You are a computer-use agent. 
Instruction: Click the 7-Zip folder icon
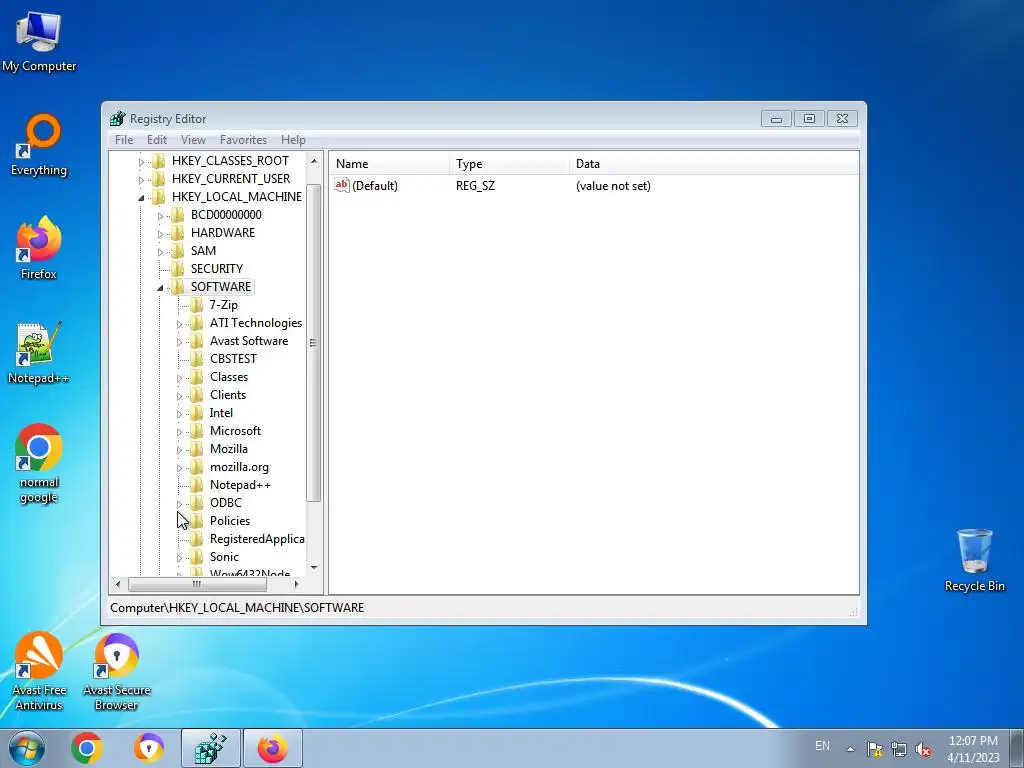pyautogui.click(x=197, y=305)
